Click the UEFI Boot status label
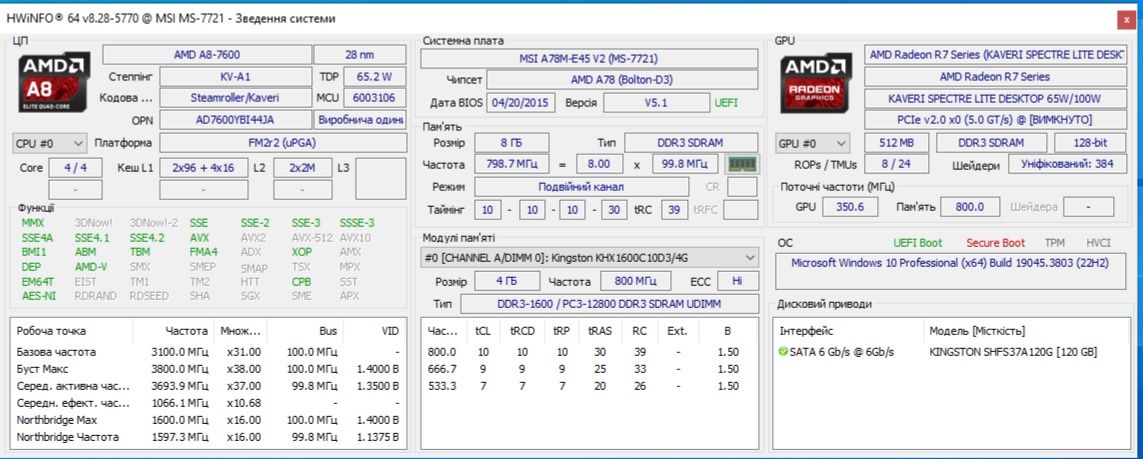The width and height of the screenshot is (1143, 459). 918,243
